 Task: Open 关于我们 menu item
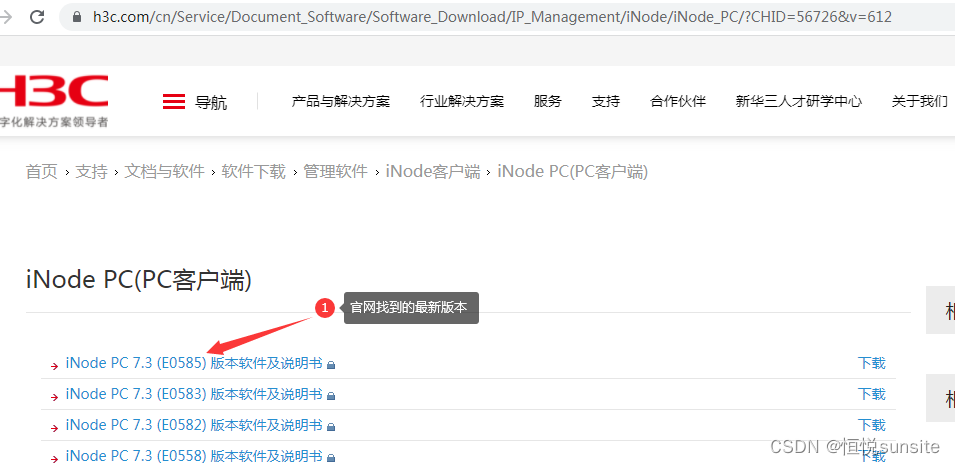[x=920, y=101]
